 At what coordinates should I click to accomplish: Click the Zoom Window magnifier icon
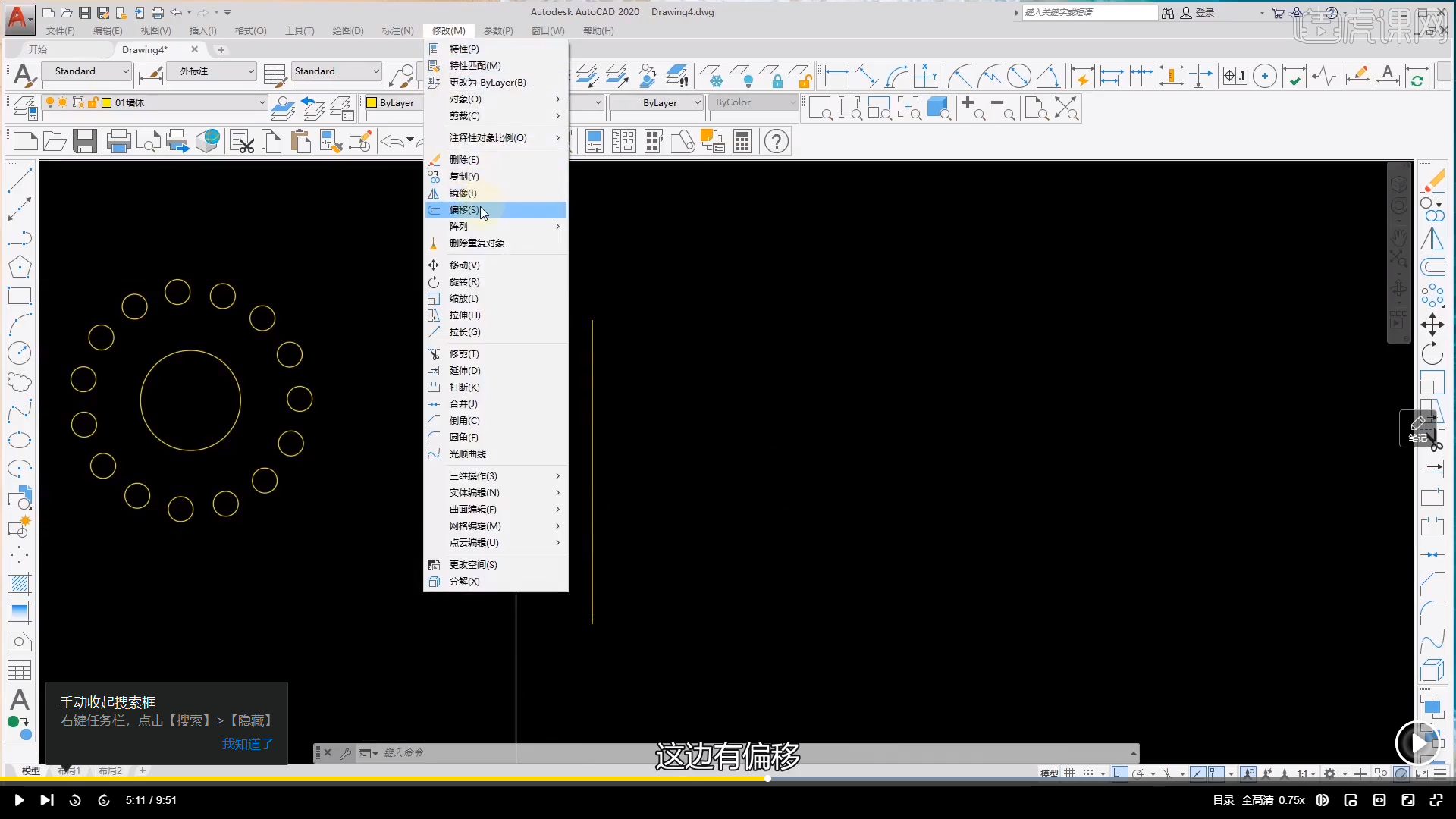pos(821,108)
